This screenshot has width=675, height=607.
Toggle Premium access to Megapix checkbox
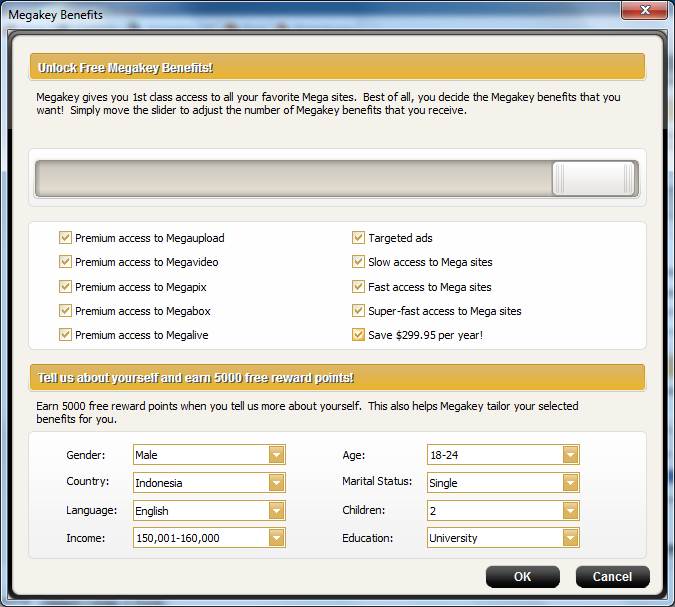click(x=65, y=286)
